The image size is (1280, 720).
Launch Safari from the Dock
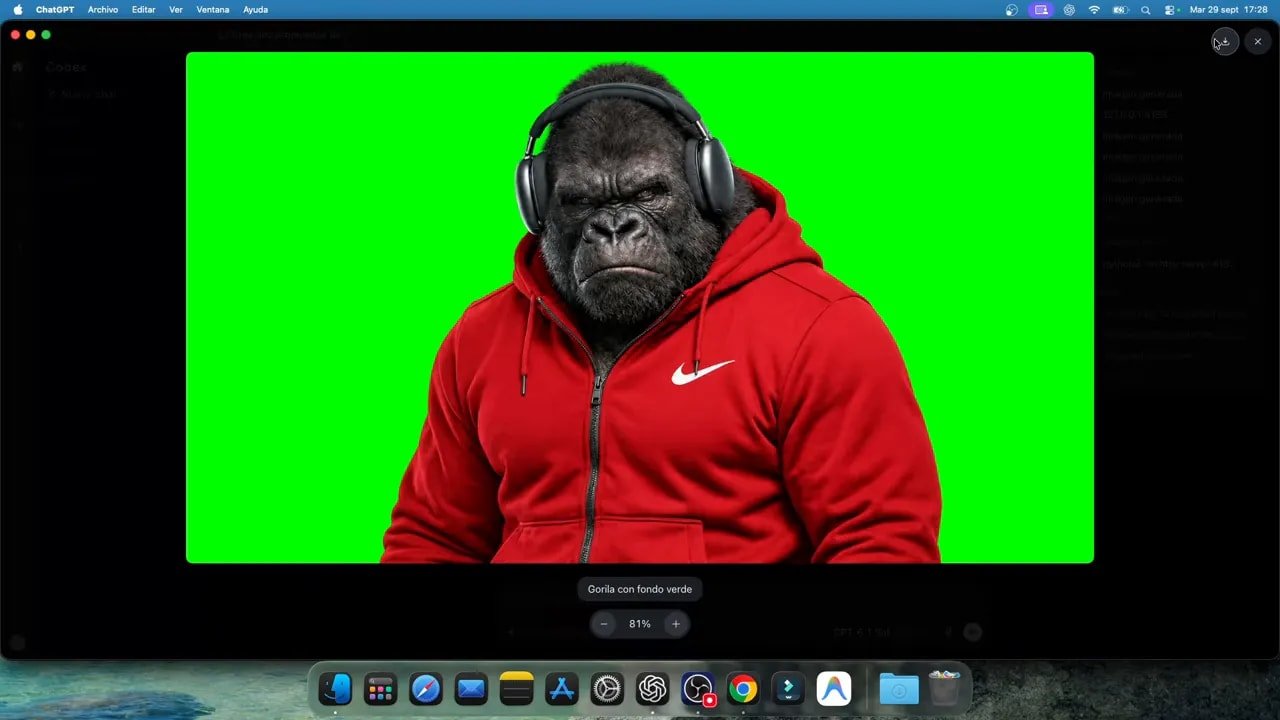pyautogui.click(x=426, y=689)
